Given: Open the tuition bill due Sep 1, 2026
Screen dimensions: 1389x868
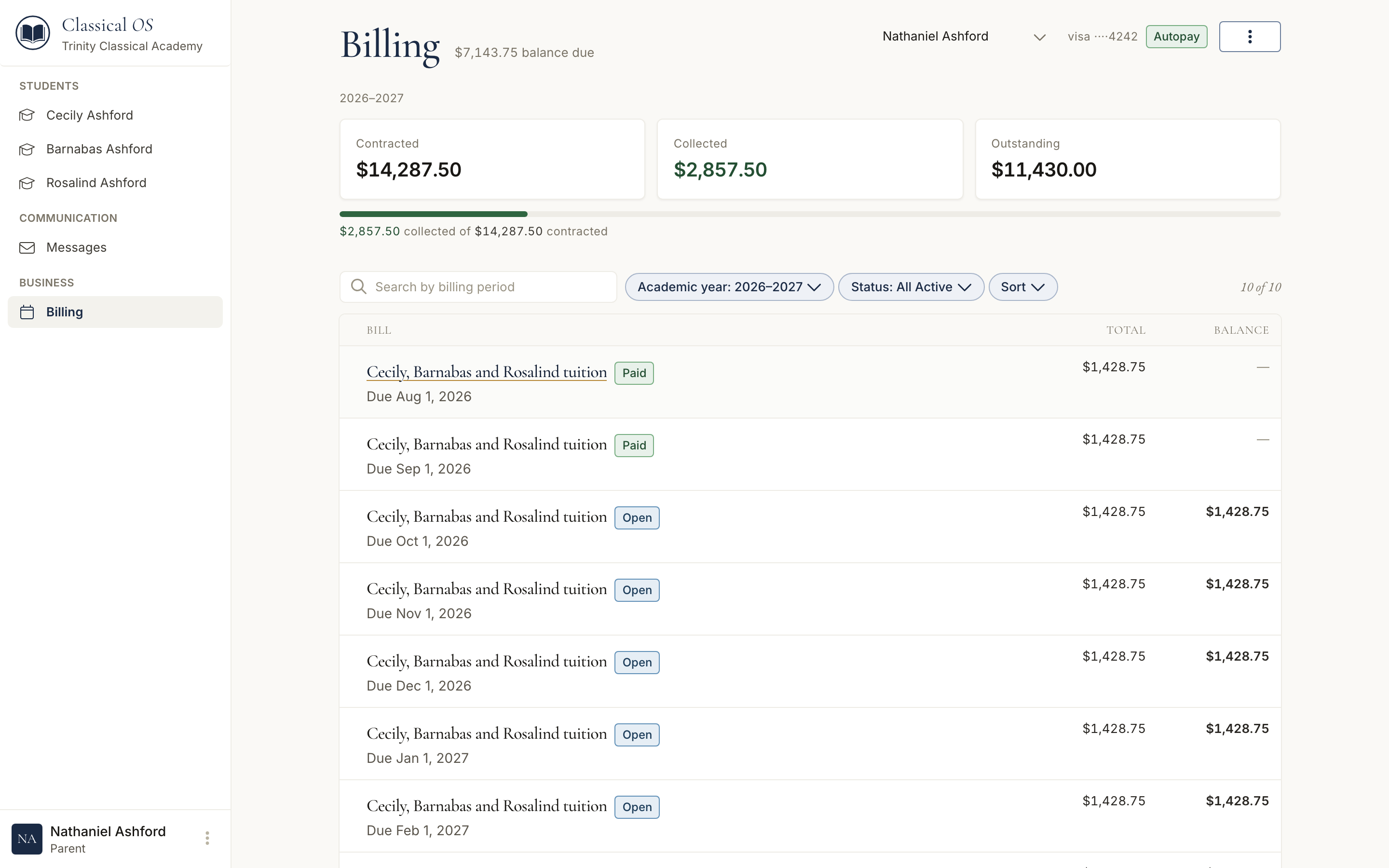Looking at the screenshot, I should tap(486, 444).
